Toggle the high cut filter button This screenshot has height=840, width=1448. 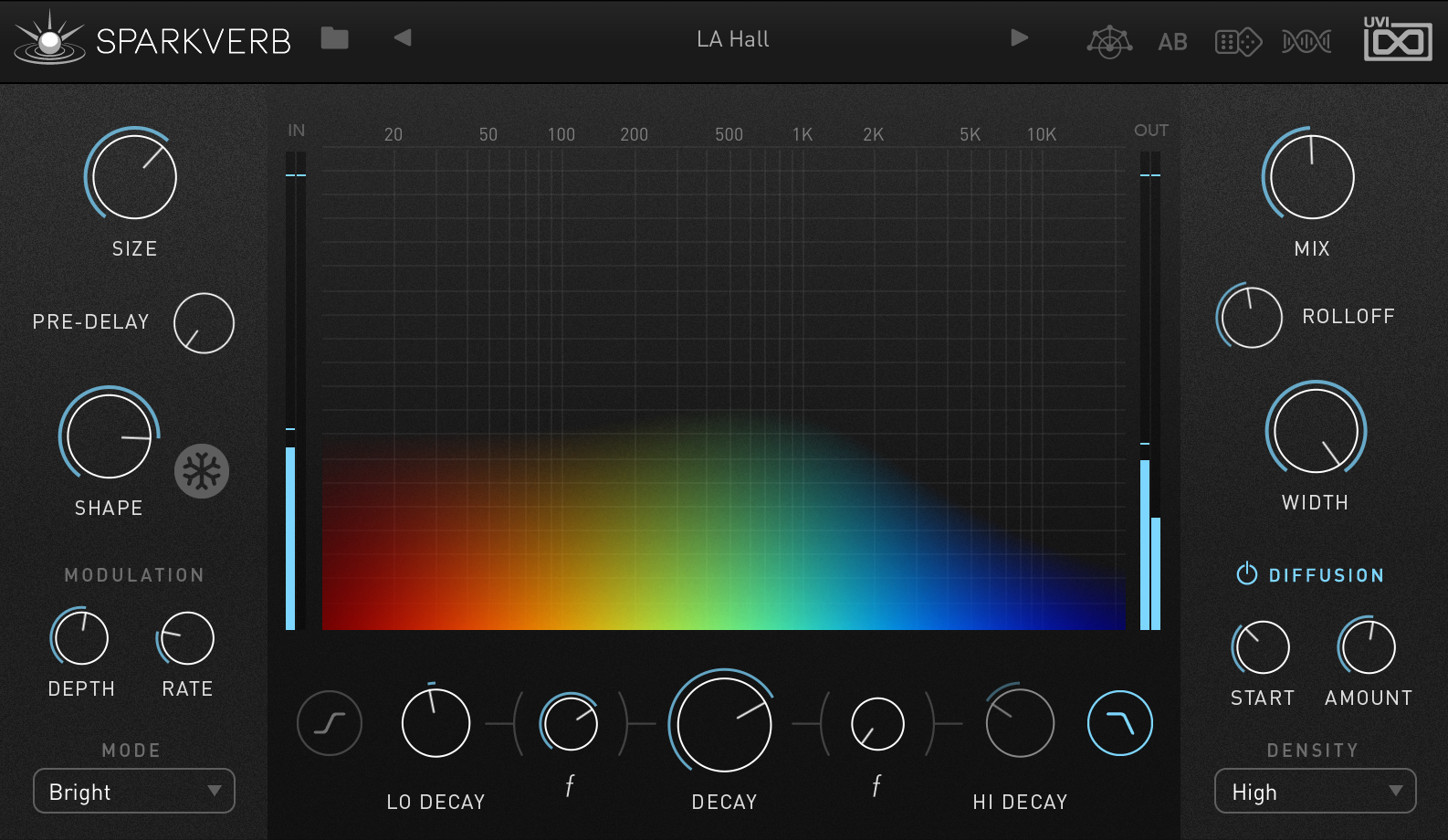pyautogui.click(x=1119, y=724)
